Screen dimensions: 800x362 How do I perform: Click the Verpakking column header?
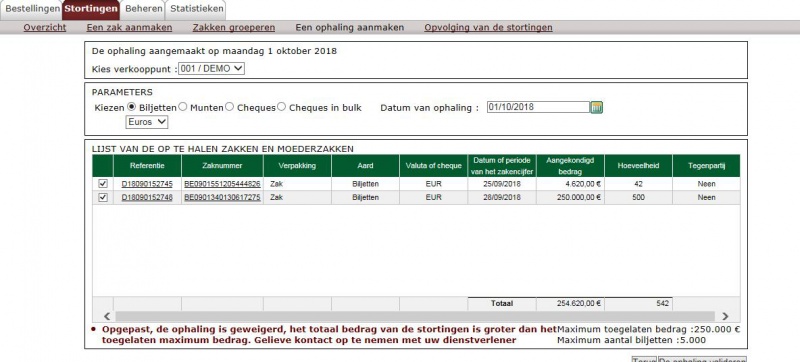point(297,166)
